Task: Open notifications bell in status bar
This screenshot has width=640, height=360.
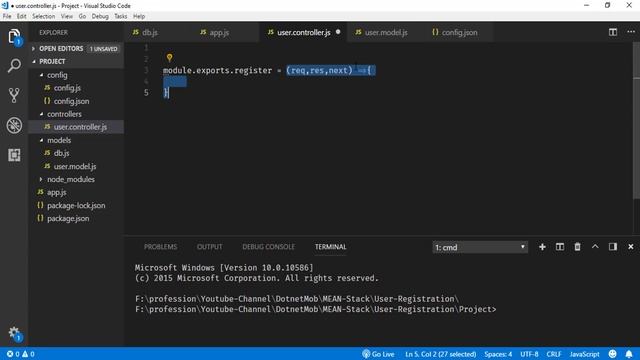Action: [x=629, y=354]
